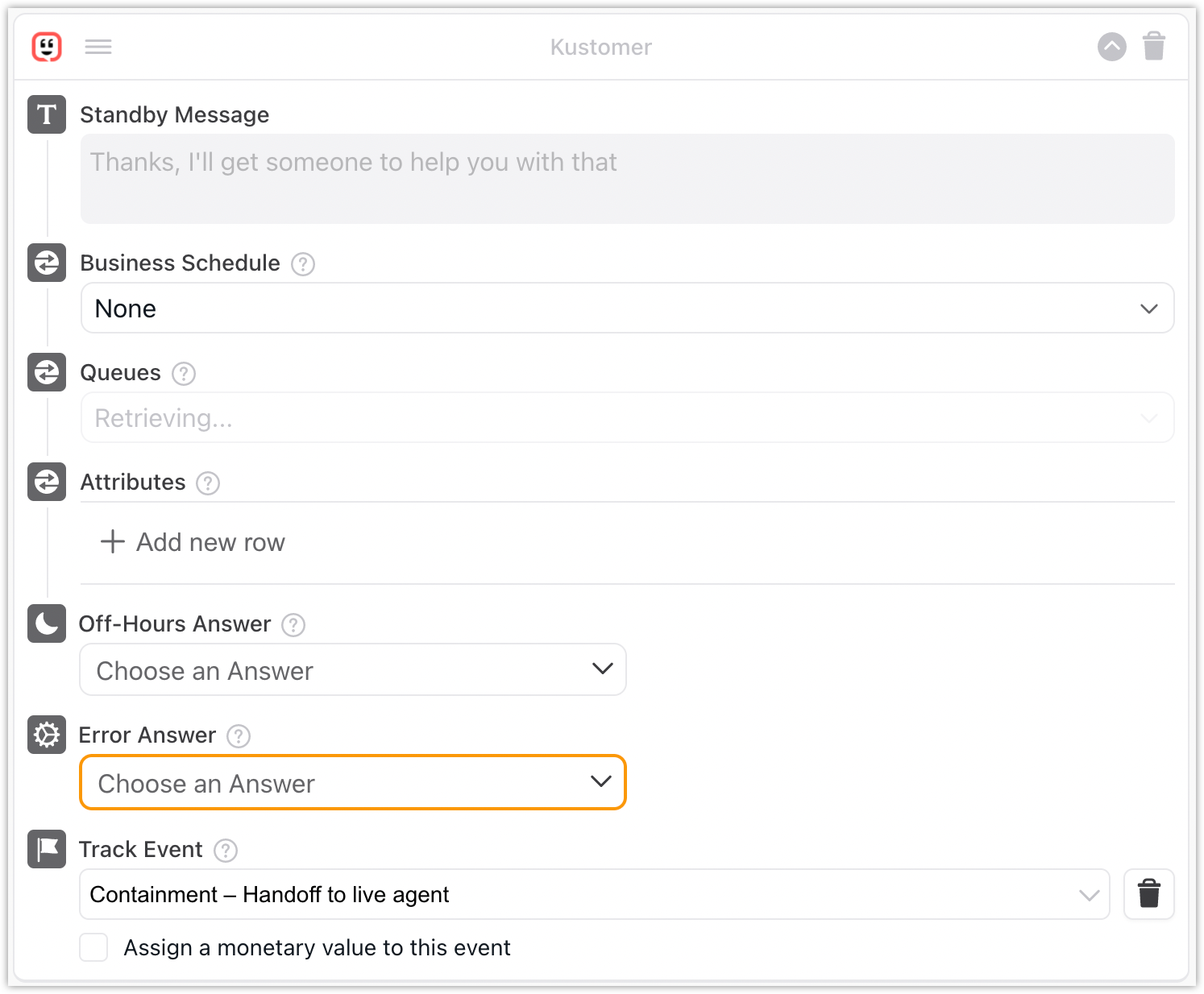Click the Off-Hours Answer help icon

[293, 625]
